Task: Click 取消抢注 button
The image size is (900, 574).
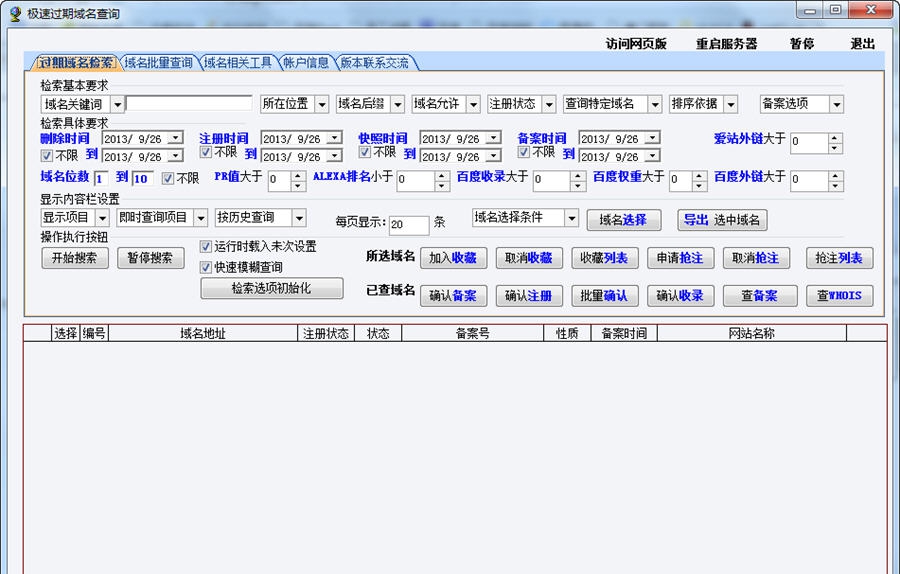Action: click(x=756, y=258)
